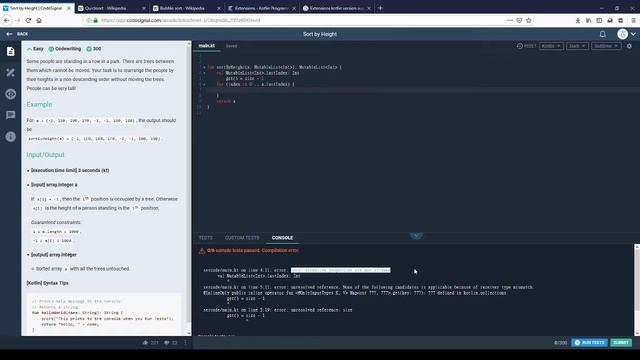Viewport: 640px width, 360px height.
Task: Reload the page
Action: pos(28,20)
